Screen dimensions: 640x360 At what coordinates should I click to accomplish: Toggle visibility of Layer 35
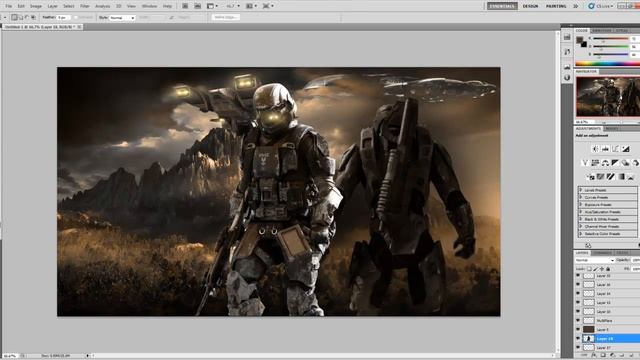(x=578, y=276)
